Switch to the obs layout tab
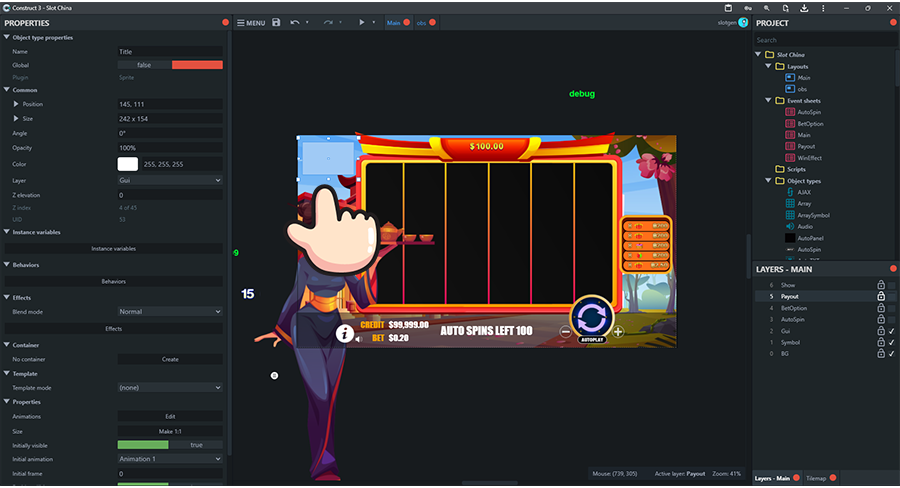Image resolution: width=900 pixels, height=488 pixels. pos(421,22)
